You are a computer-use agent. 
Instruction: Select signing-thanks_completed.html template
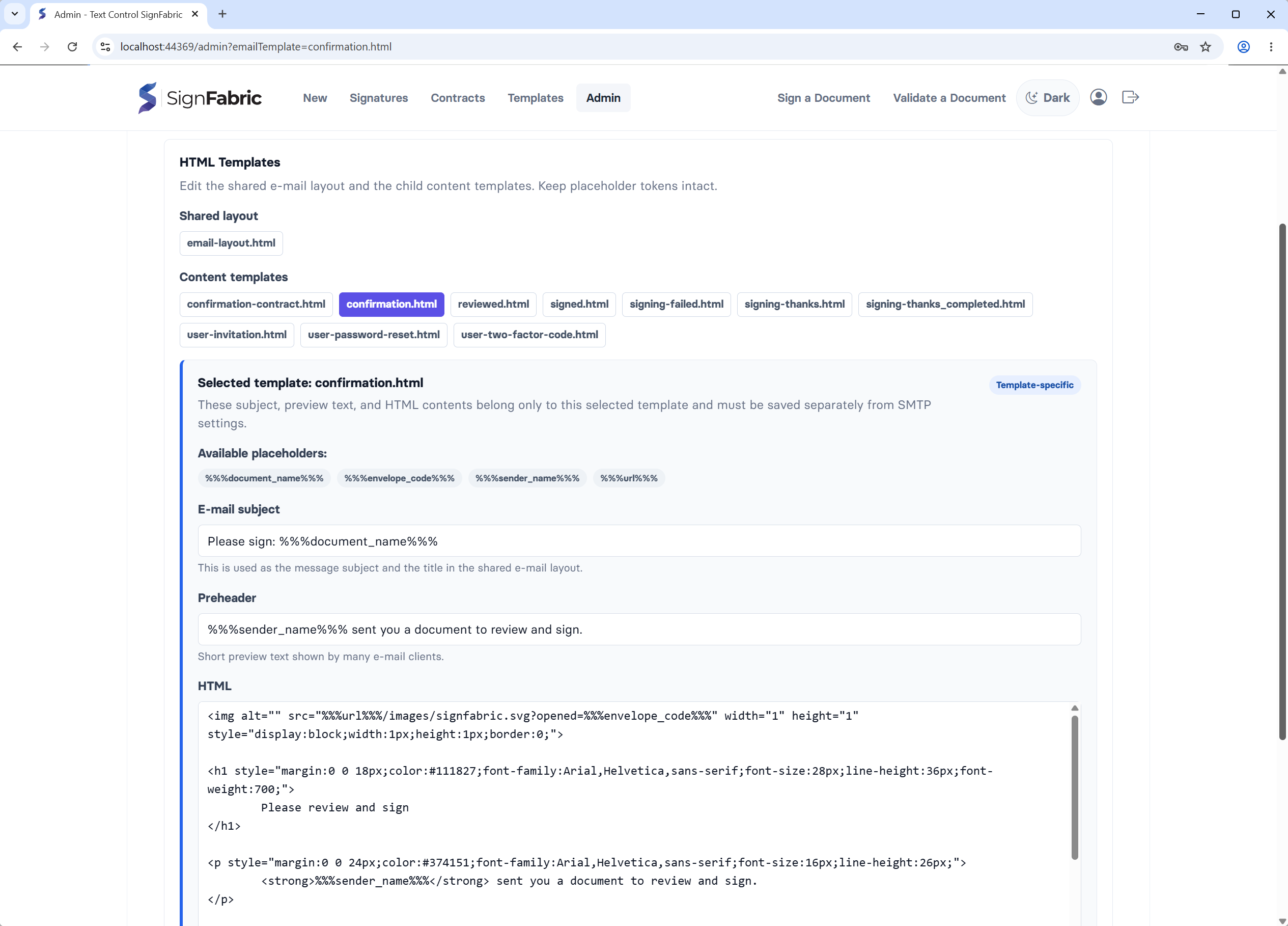click(945, 305)
